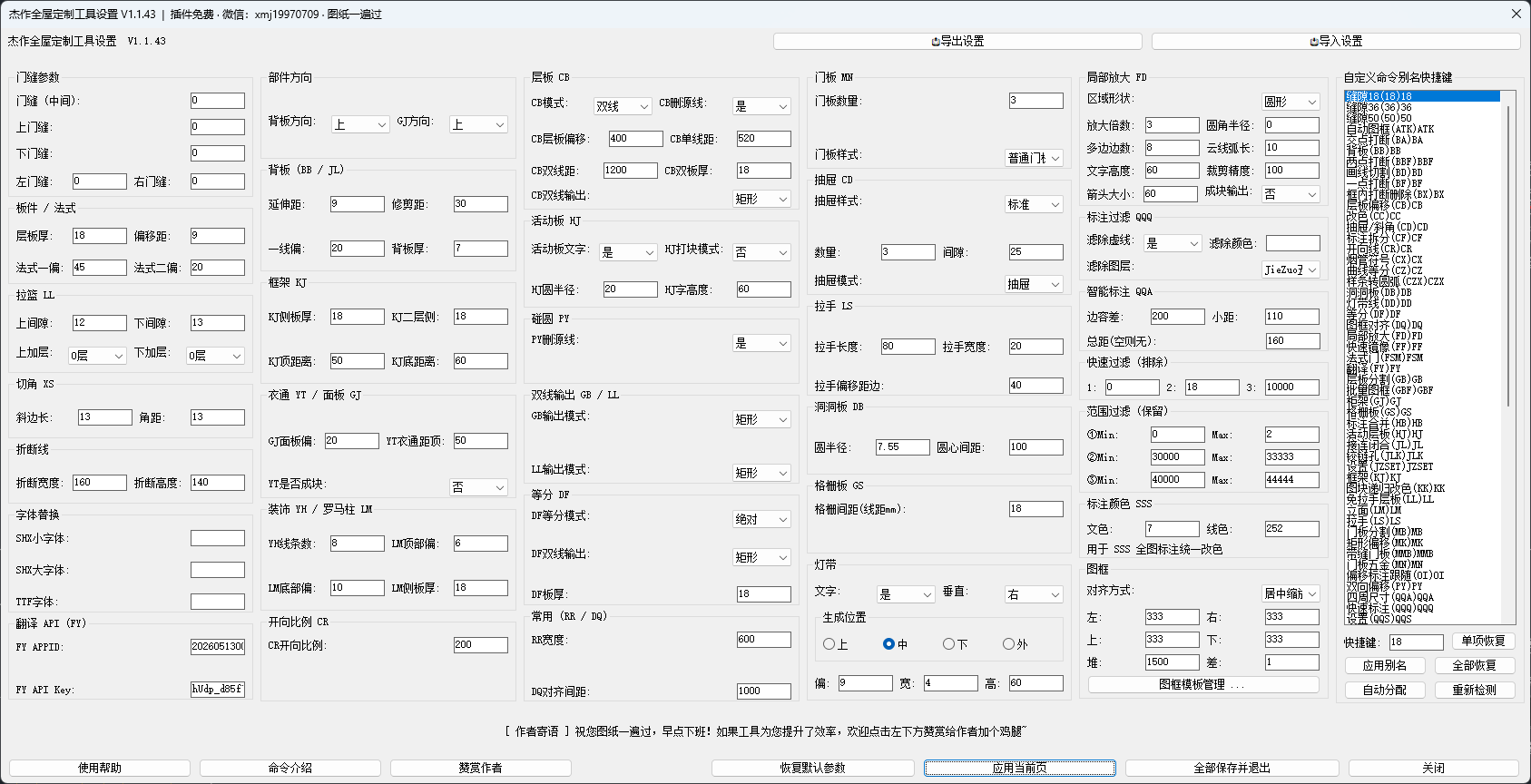Click the alias list vertical scrollbar
Screen dimensions: 1531x784
[x=1507, y=358]
